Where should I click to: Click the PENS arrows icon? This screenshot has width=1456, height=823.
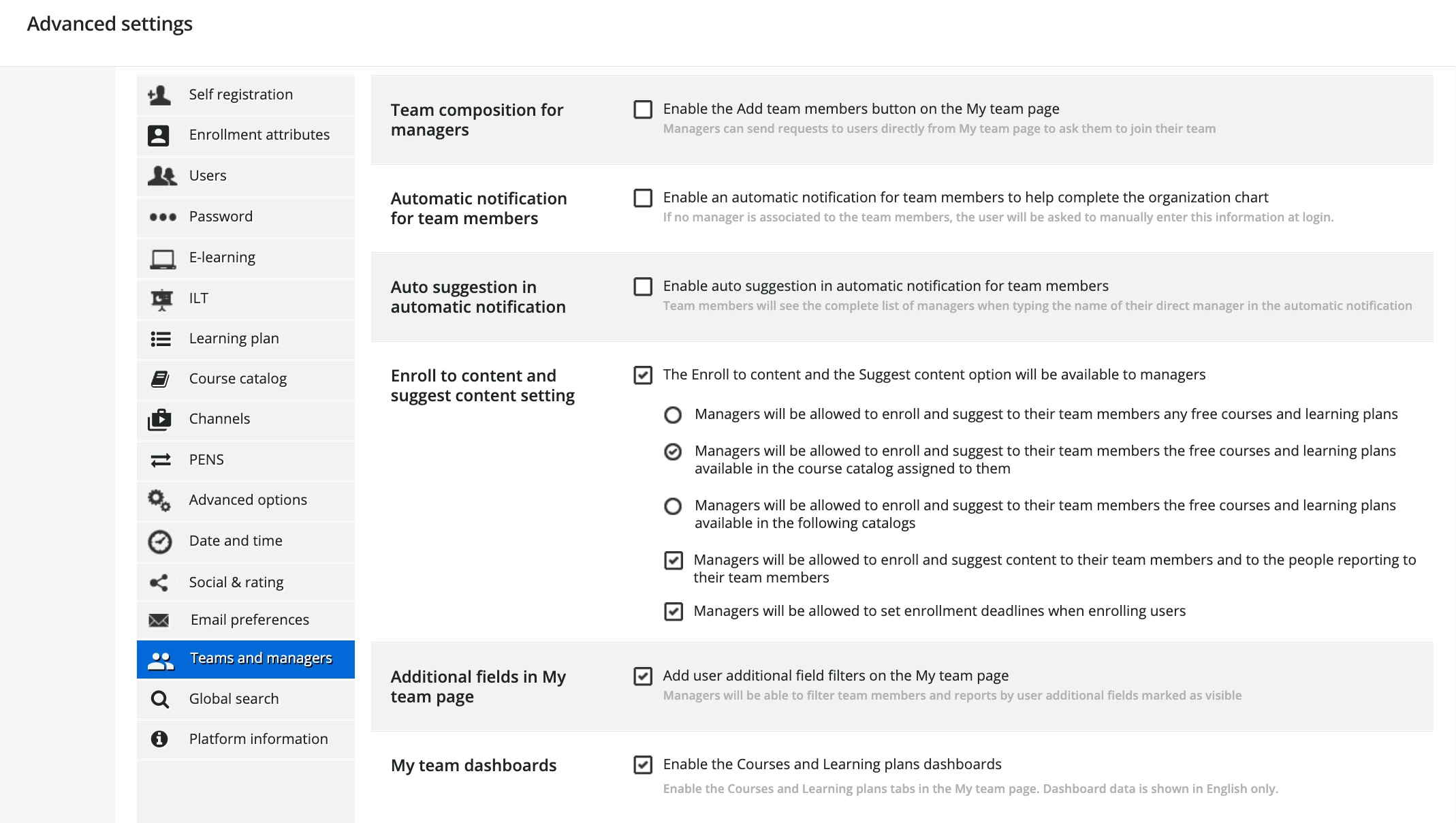[161, 461]
